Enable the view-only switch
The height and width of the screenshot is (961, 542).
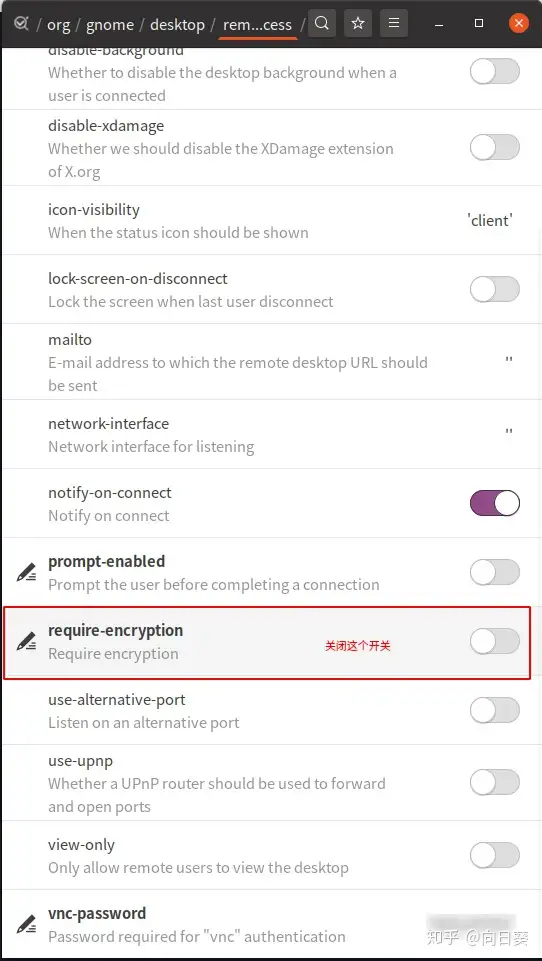(x=495, y=855)
